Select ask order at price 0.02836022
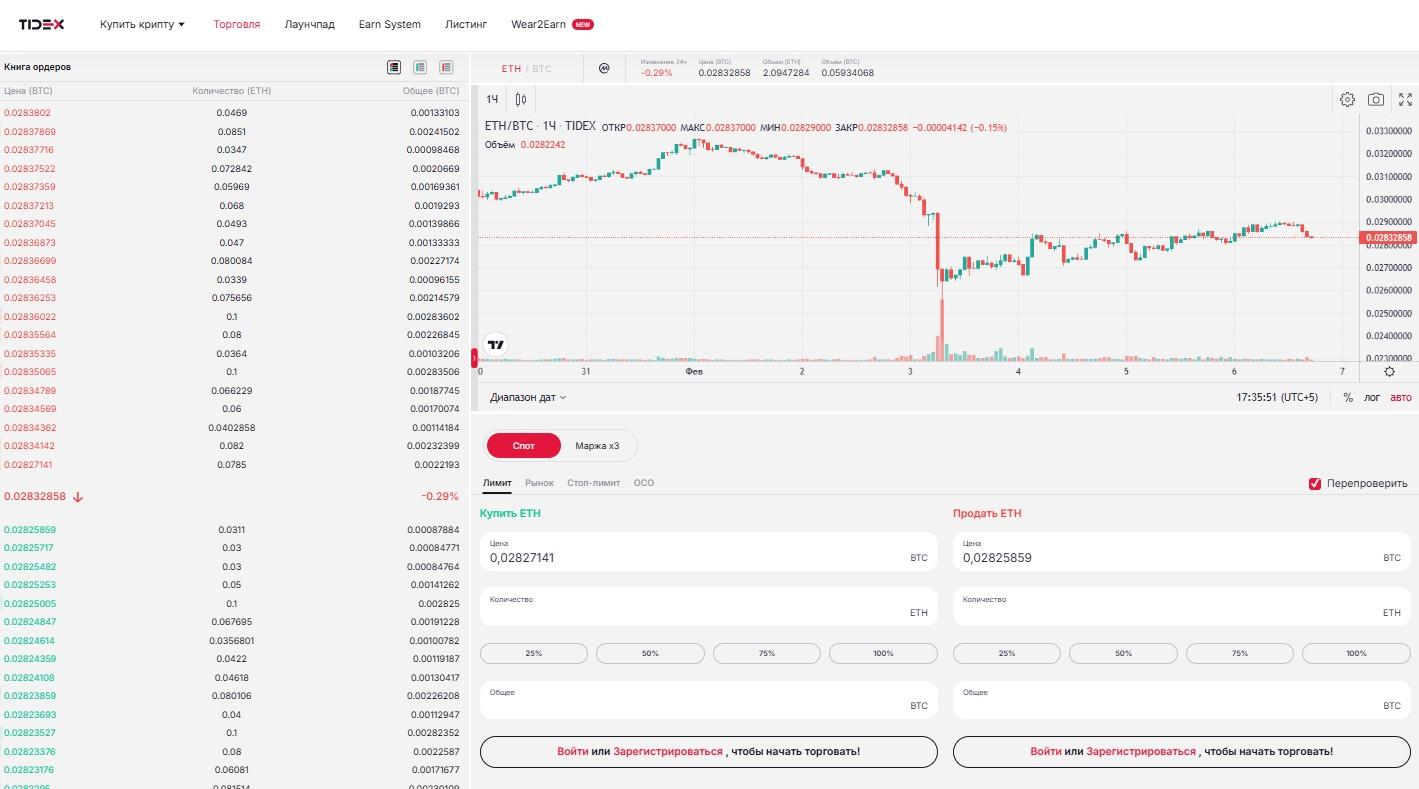Screen dimensions: 1419x789 [x=232, y=317]
